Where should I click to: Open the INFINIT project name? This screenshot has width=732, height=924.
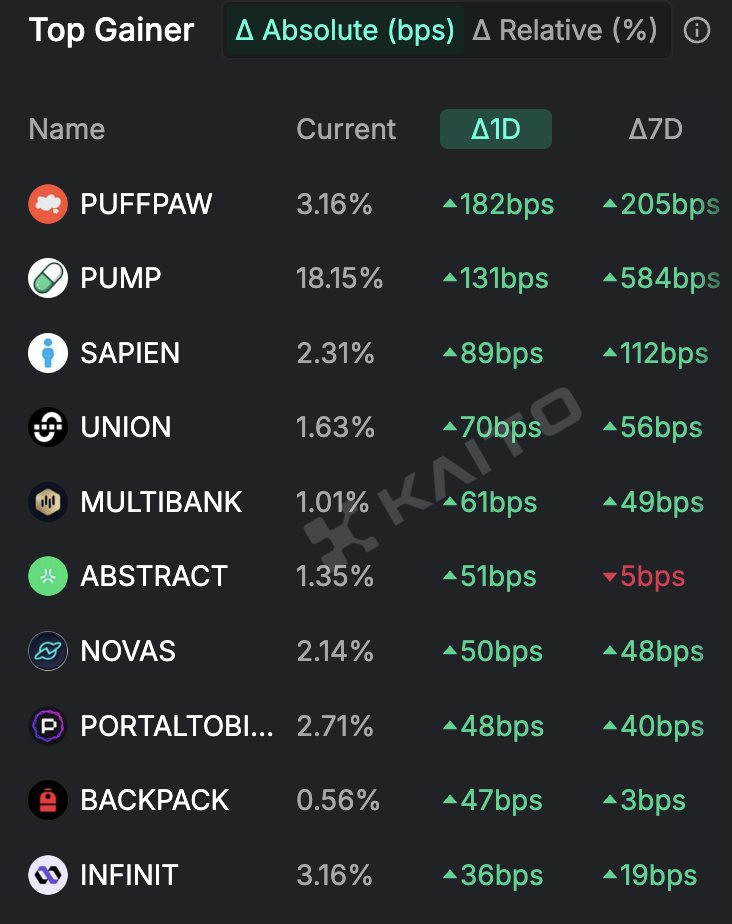coord(129,875)
